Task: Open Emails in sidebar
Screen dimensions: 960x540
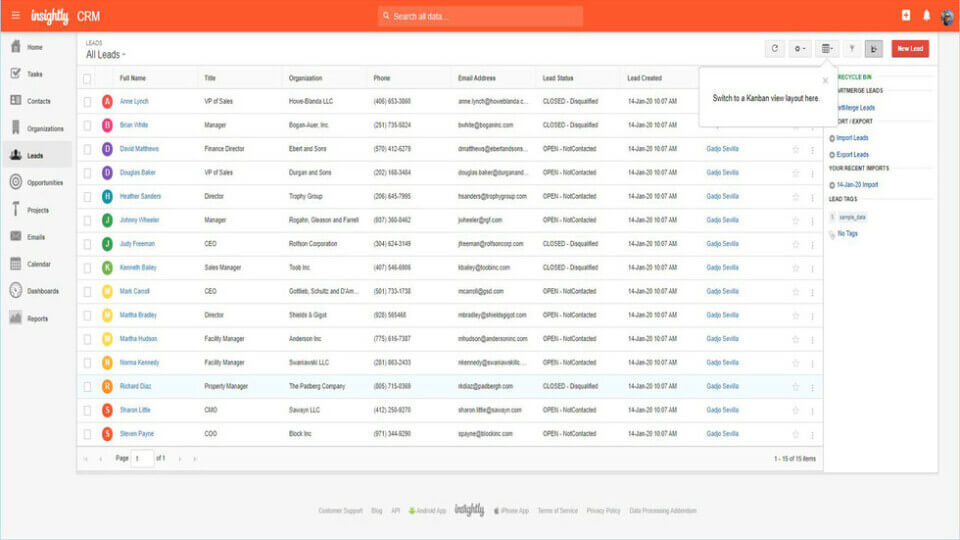Action: point(38,237)
